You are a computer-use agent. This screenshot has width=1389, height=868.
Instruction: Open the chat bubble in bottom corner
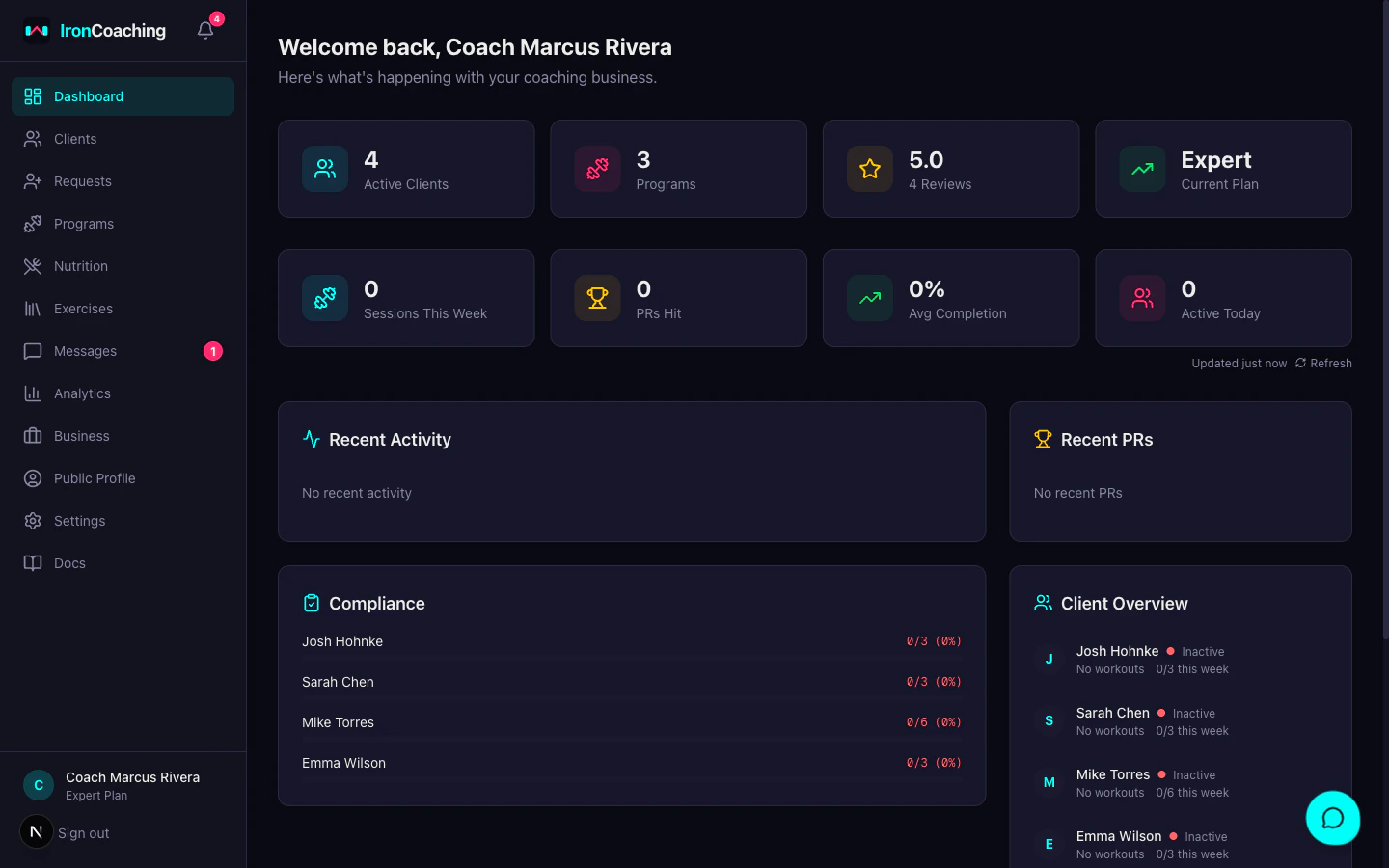(x=1333, y=818)
